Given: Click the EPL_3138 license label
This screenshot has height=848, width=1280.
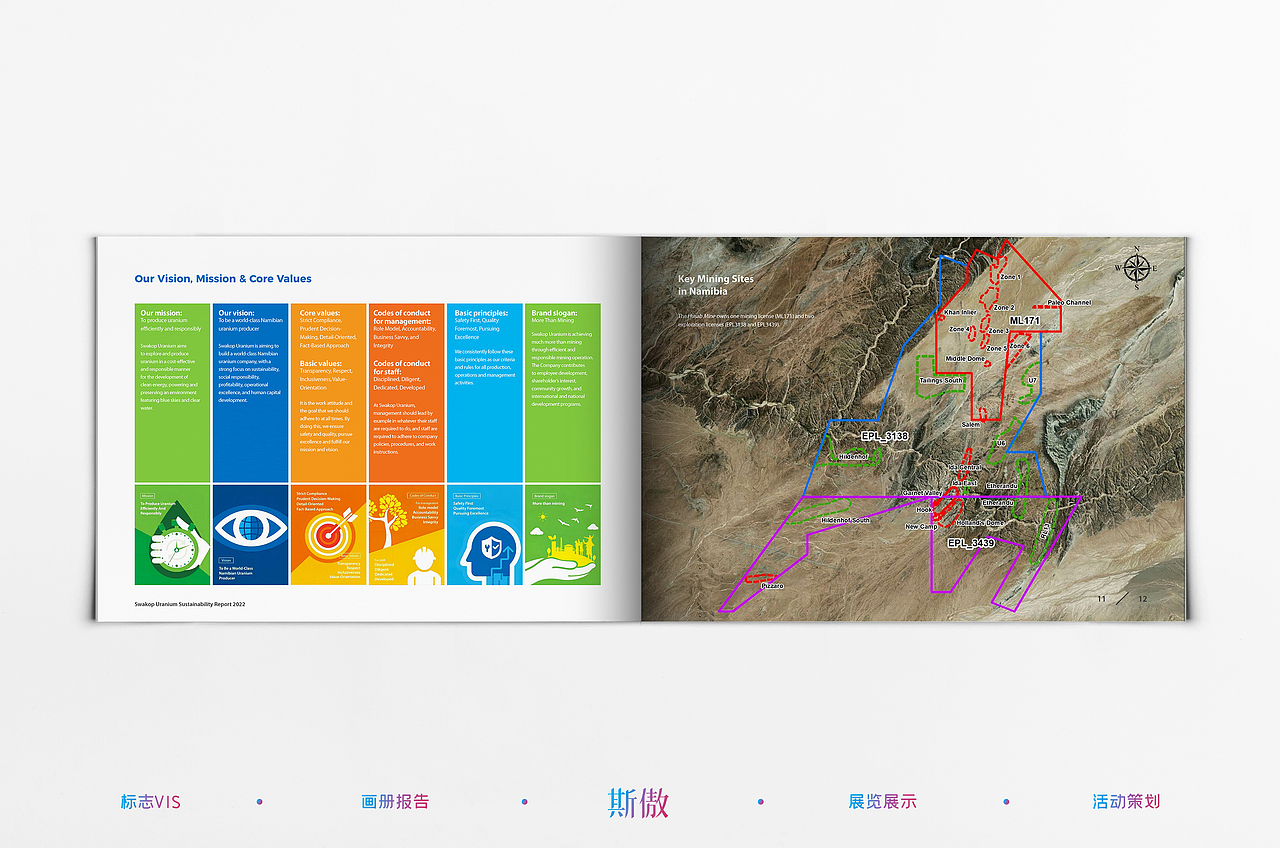Looking at the screenshot, I should pos(884,436).
